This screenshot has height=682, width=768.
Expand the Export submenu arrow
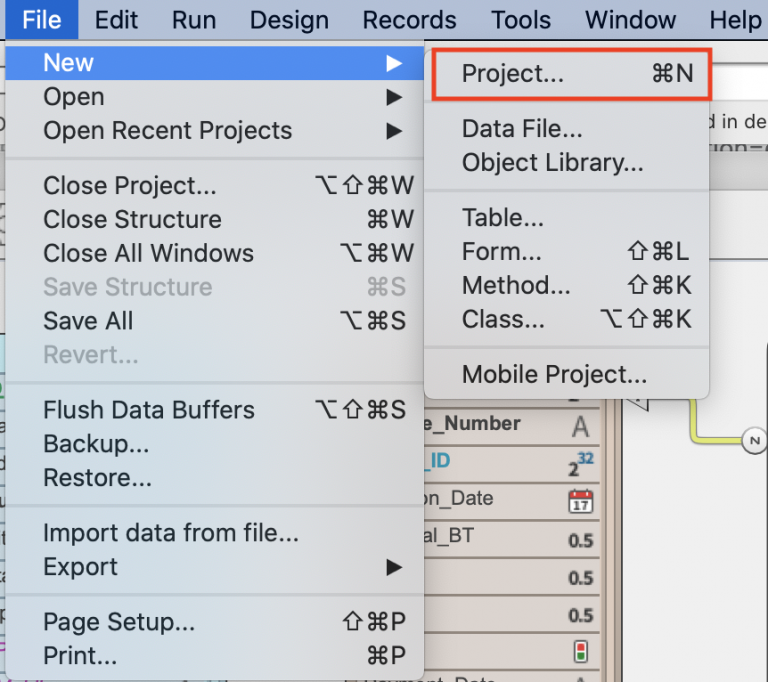click(394, 567)
